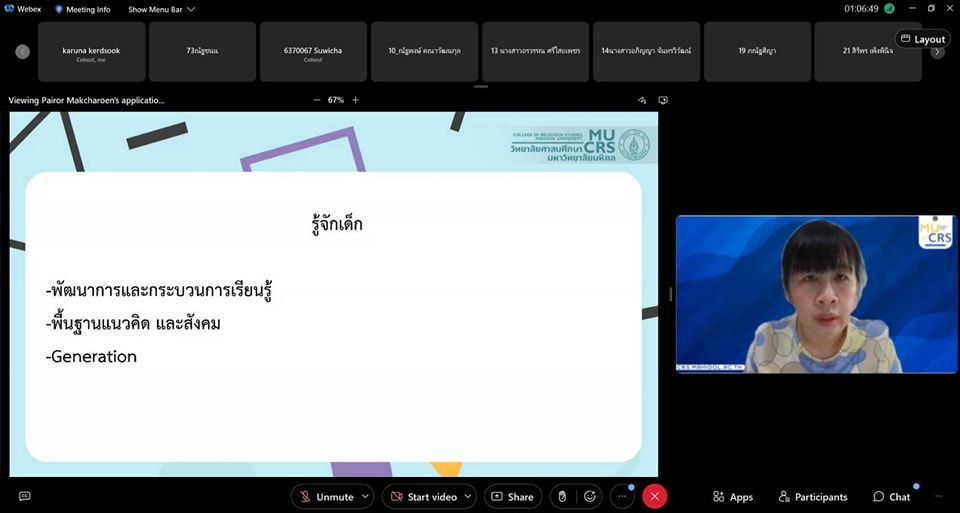
Task: Unmute the microphone
Action: [x=325, y=497]
